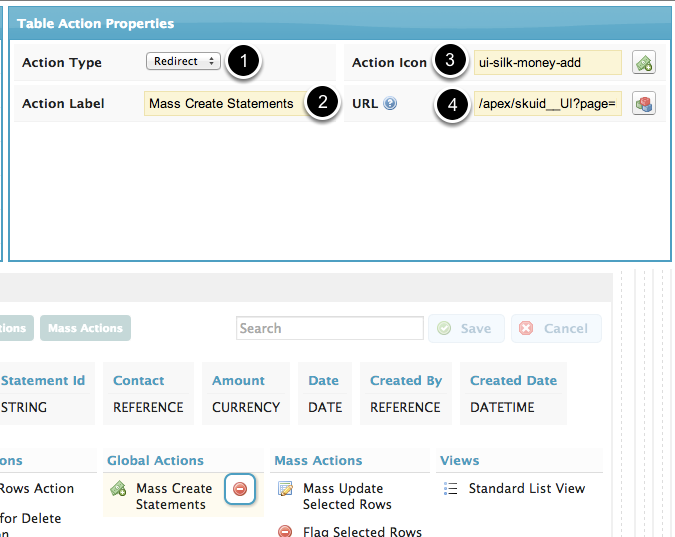Click the money-add icon in Global Actions
This screenshot has width=675, height=537.
(118, 489)
